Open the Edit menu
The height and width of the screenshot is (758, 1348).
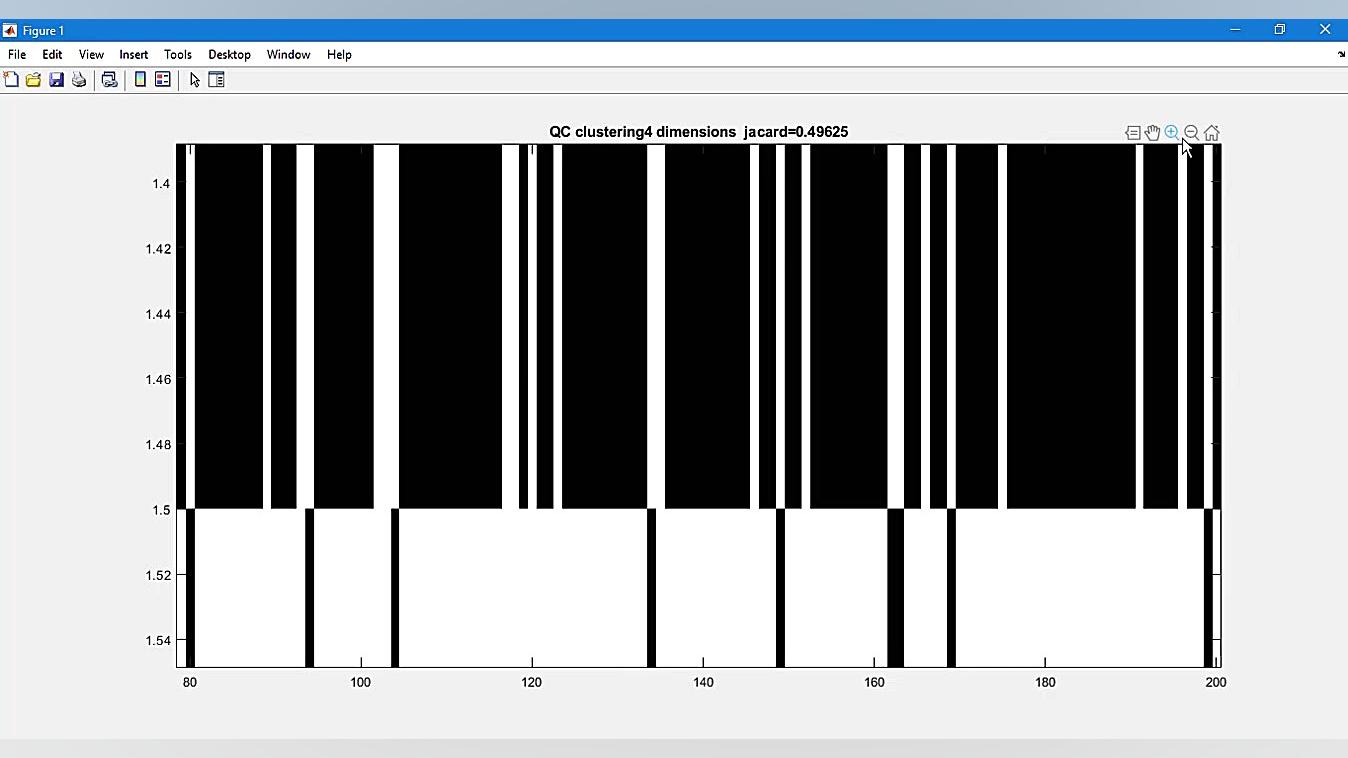pyautogui.click(x=52, y=55)
